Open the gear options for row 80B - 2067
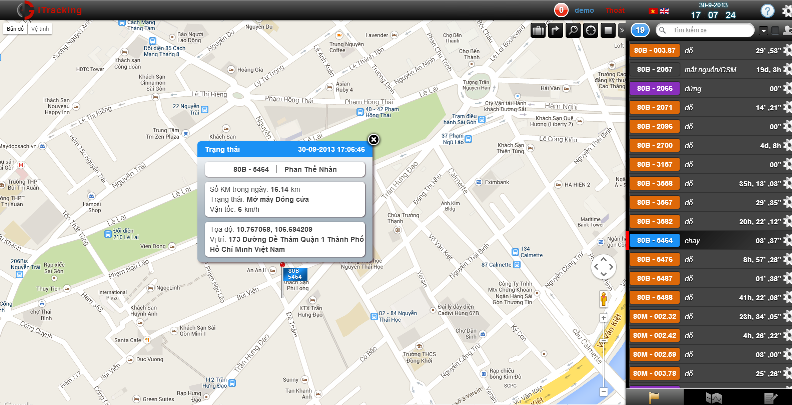This screenshot has height=405, width=792. tap(787, 69)
